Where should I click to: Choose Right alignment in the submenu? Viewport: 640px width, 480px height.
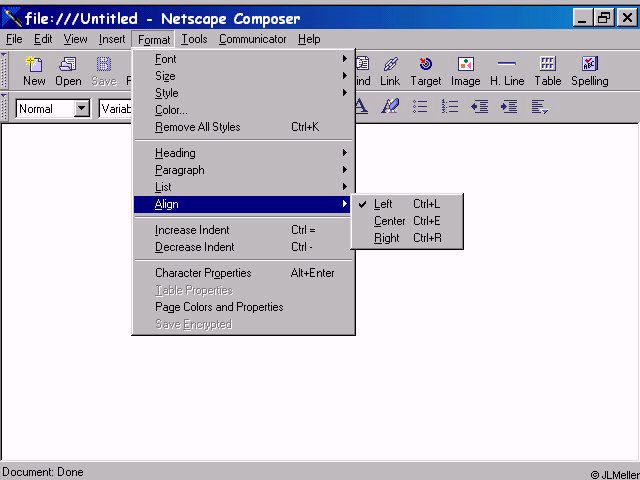407,238
